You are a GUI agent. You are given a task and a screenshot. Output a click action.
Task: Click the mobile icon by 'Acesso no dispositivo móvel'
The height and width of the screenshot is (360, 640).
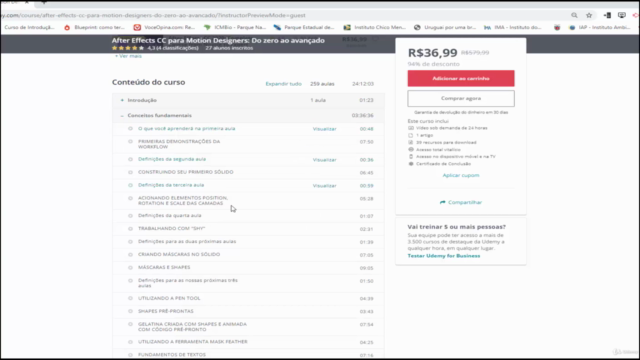pos(411,157)
